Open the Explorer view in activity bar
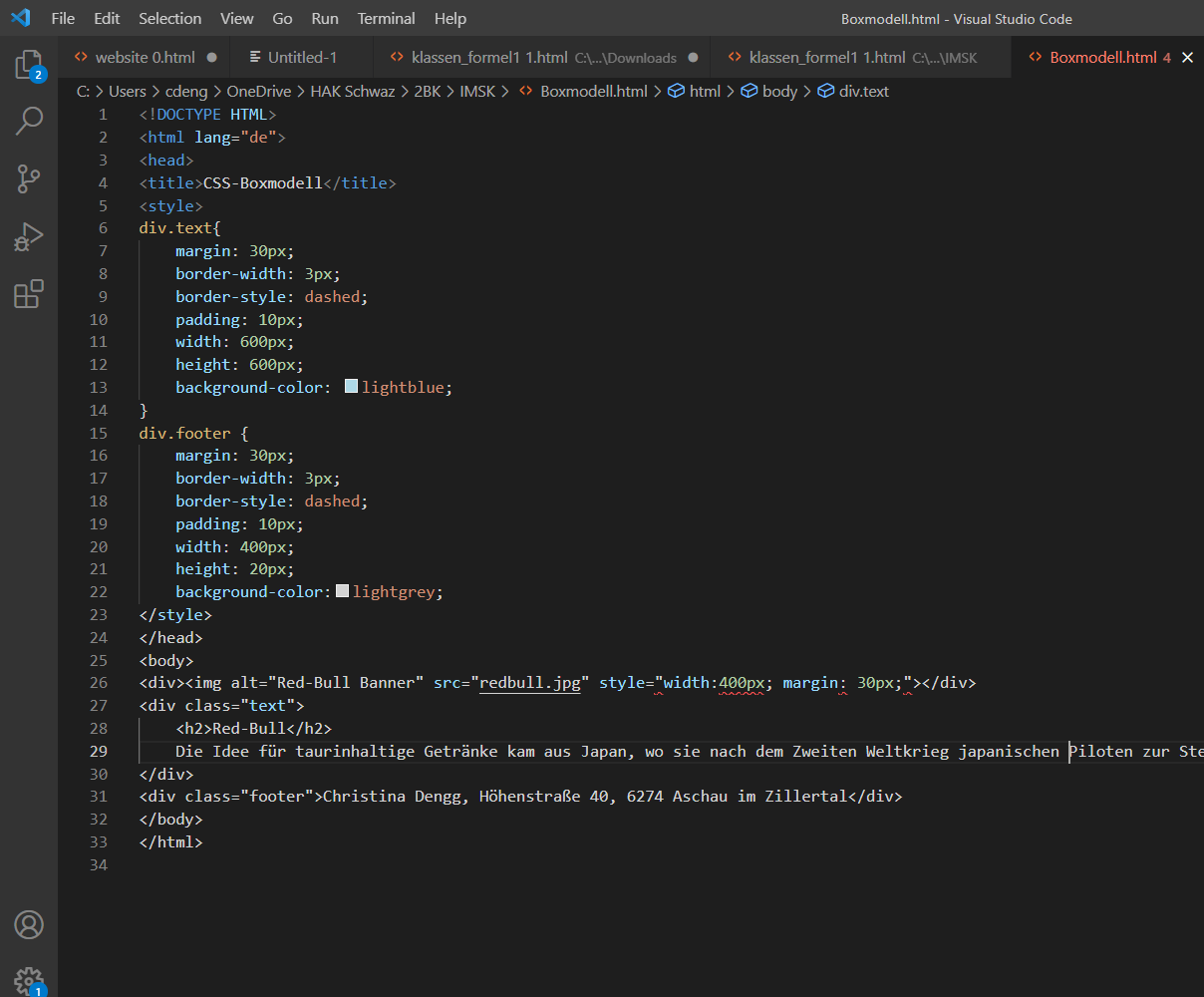 click(x=29, y=66)
